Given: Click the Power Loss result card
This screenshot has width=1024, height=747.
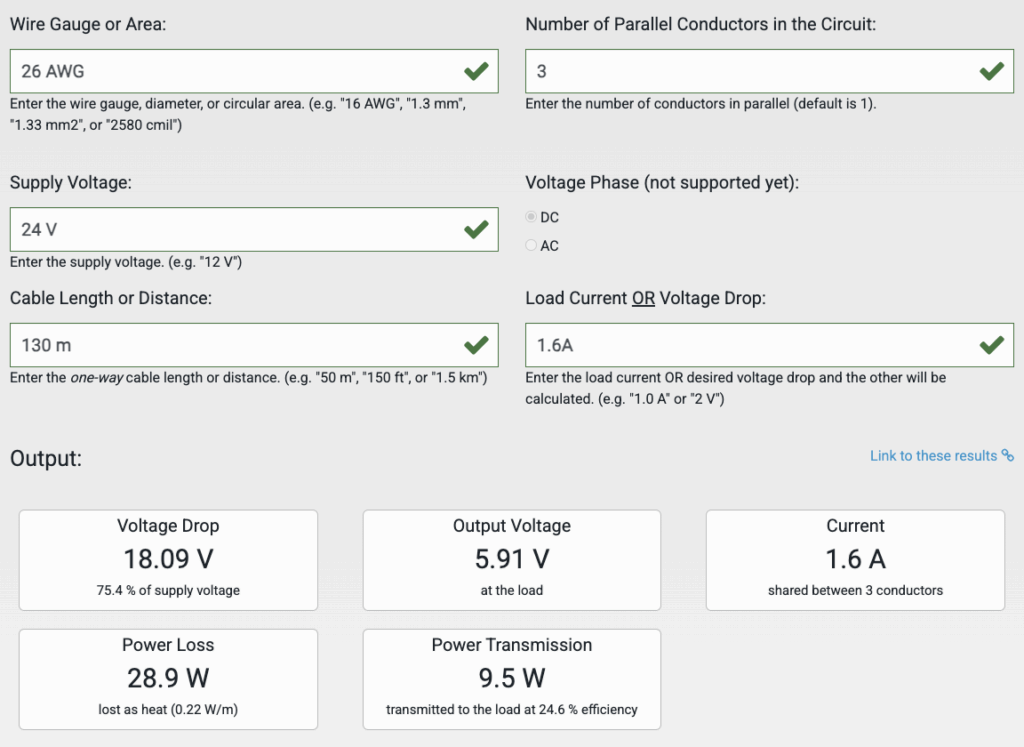Looking at the screenshot, I should point(168,679).
